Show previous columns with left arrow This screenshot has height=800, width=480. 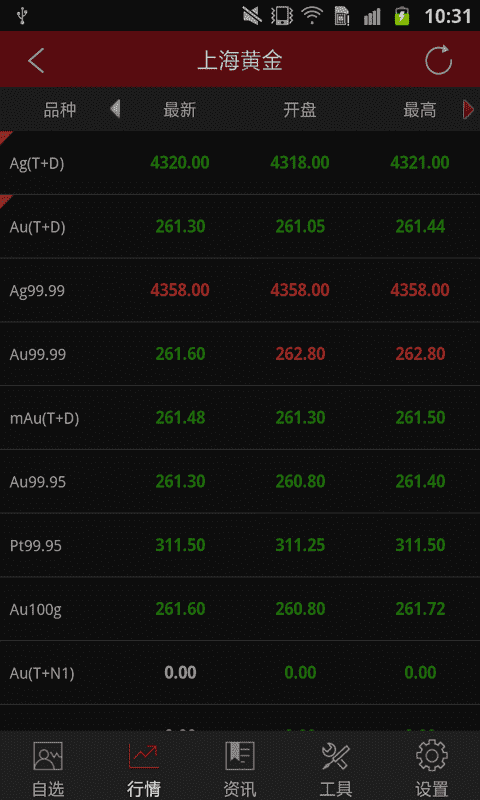115,109
